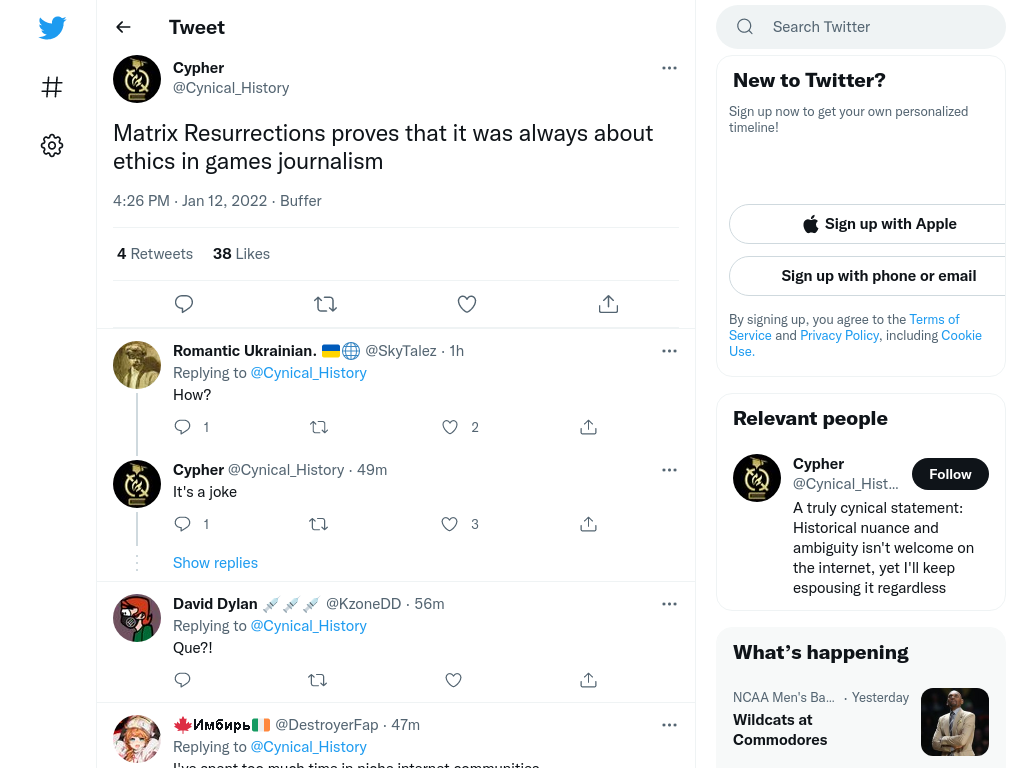Open more options on David Dylan's reply

coord(669,604)
